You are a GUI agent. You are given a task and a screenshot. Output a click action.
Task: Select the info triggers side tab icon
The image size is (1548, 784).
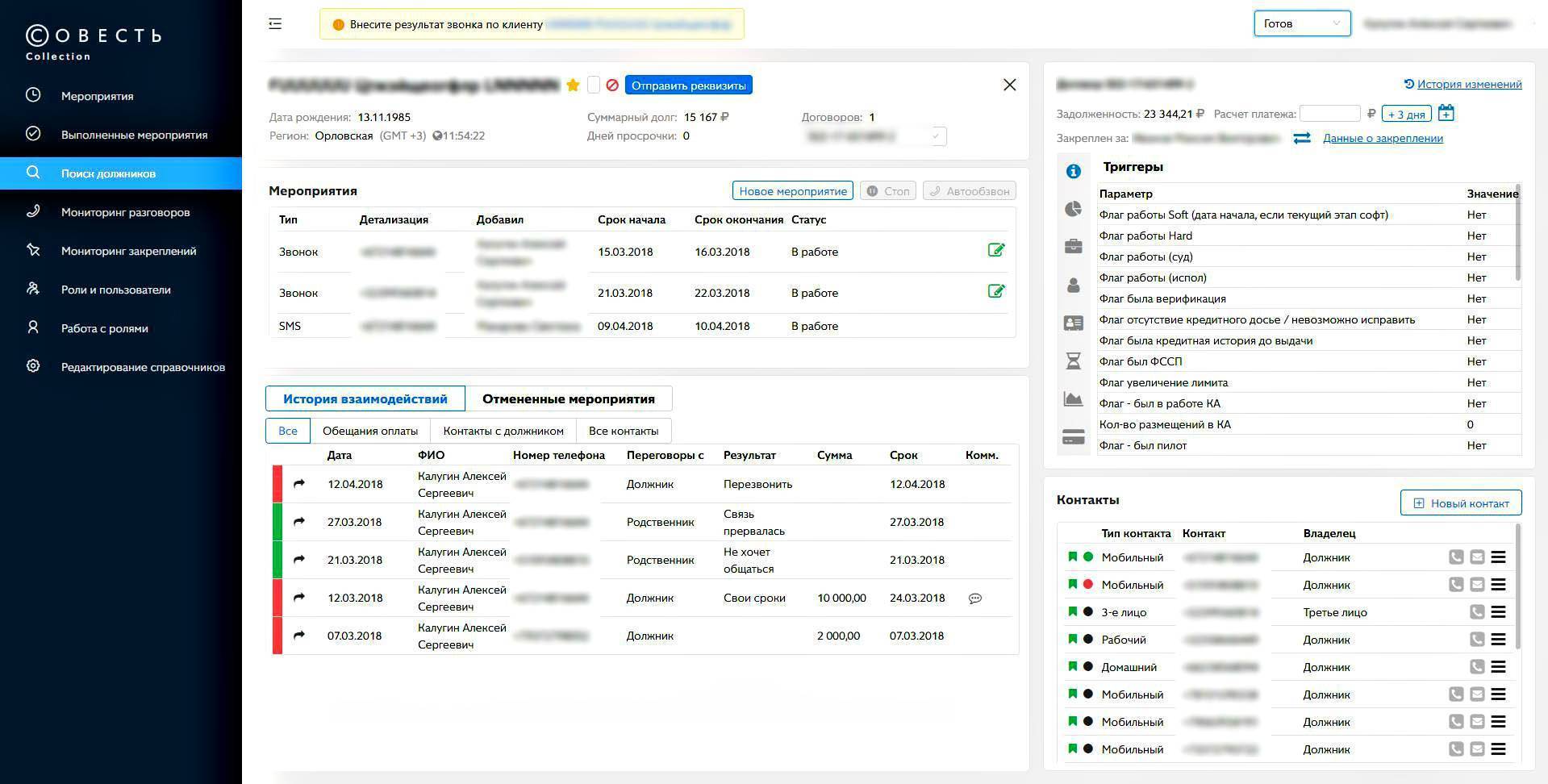click(x=1074, y=171)
